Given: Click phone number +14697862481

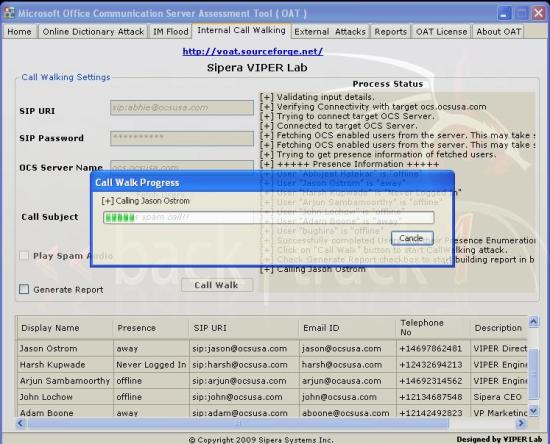Looking at the screenshot, I should tap(433, 349).
